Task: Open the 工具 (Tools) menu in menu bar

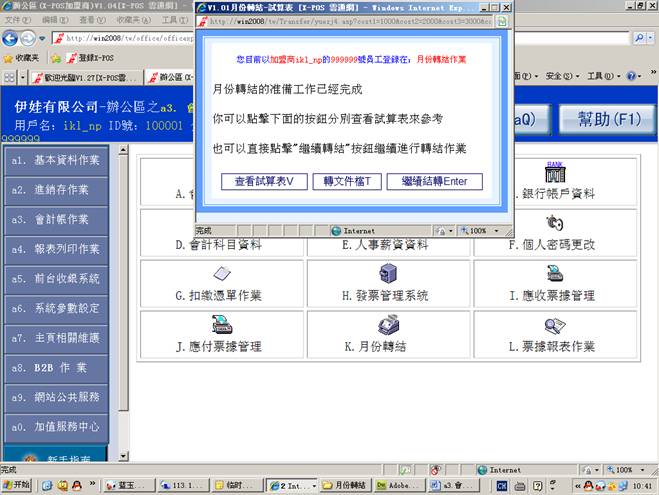Action: click(x=173, y=20)
